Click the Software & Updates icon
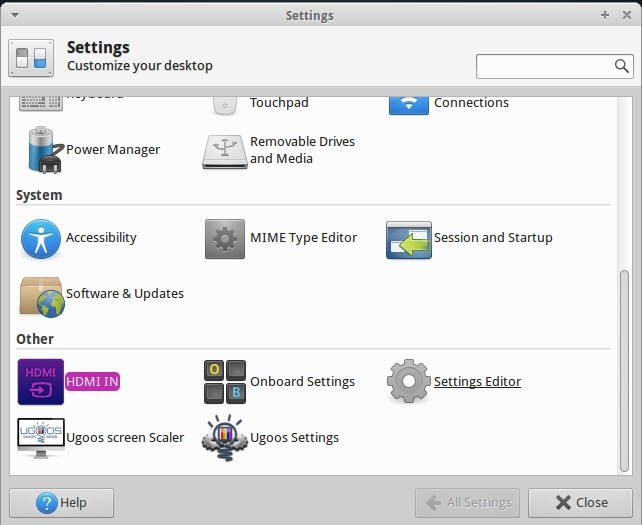The width and height of the screenshot is (642, 525). (40, 294)
